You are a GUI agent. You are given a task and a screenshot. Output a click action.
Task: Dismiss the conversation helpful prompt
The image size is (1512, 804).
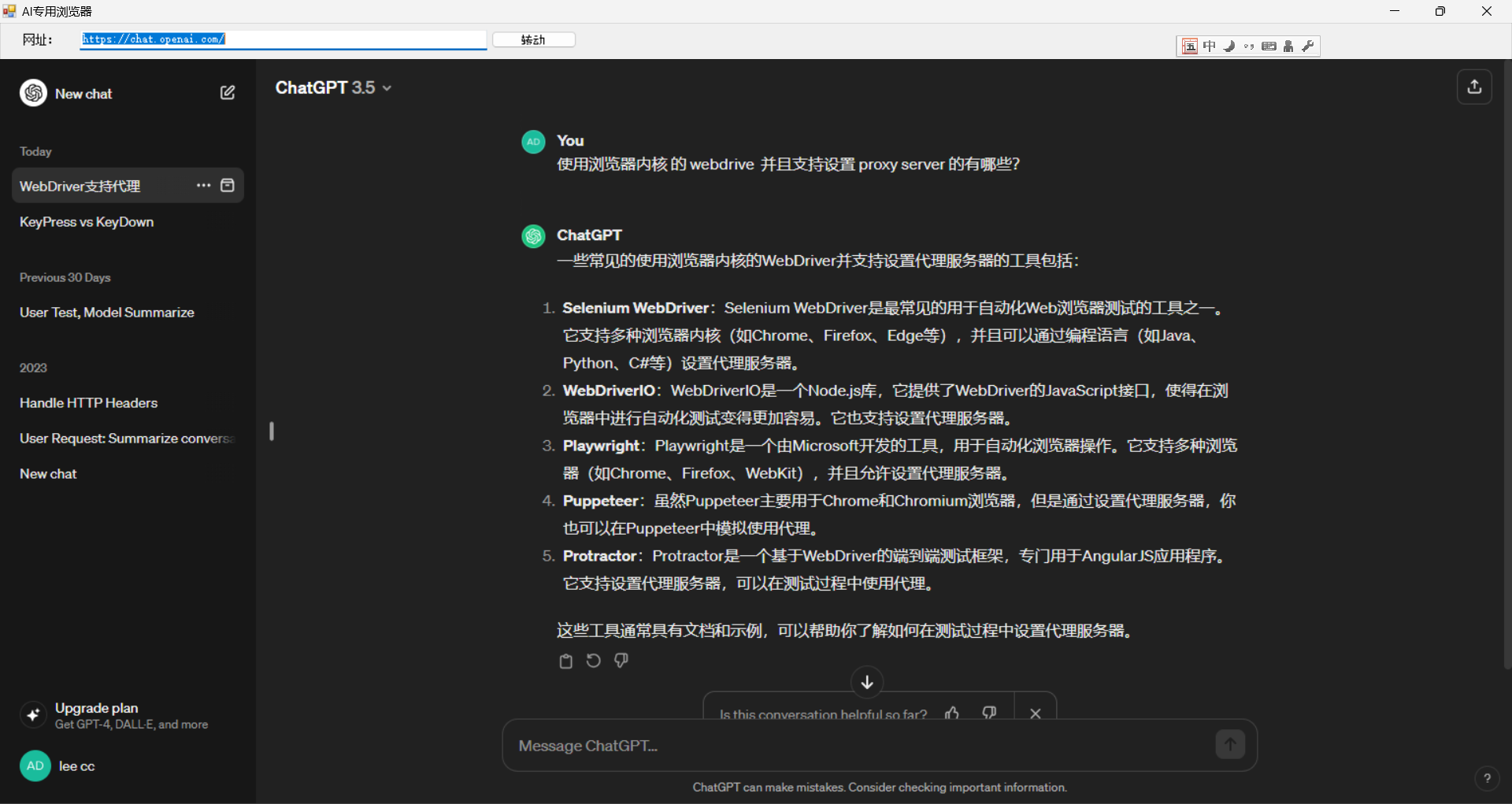point(1036,713)
